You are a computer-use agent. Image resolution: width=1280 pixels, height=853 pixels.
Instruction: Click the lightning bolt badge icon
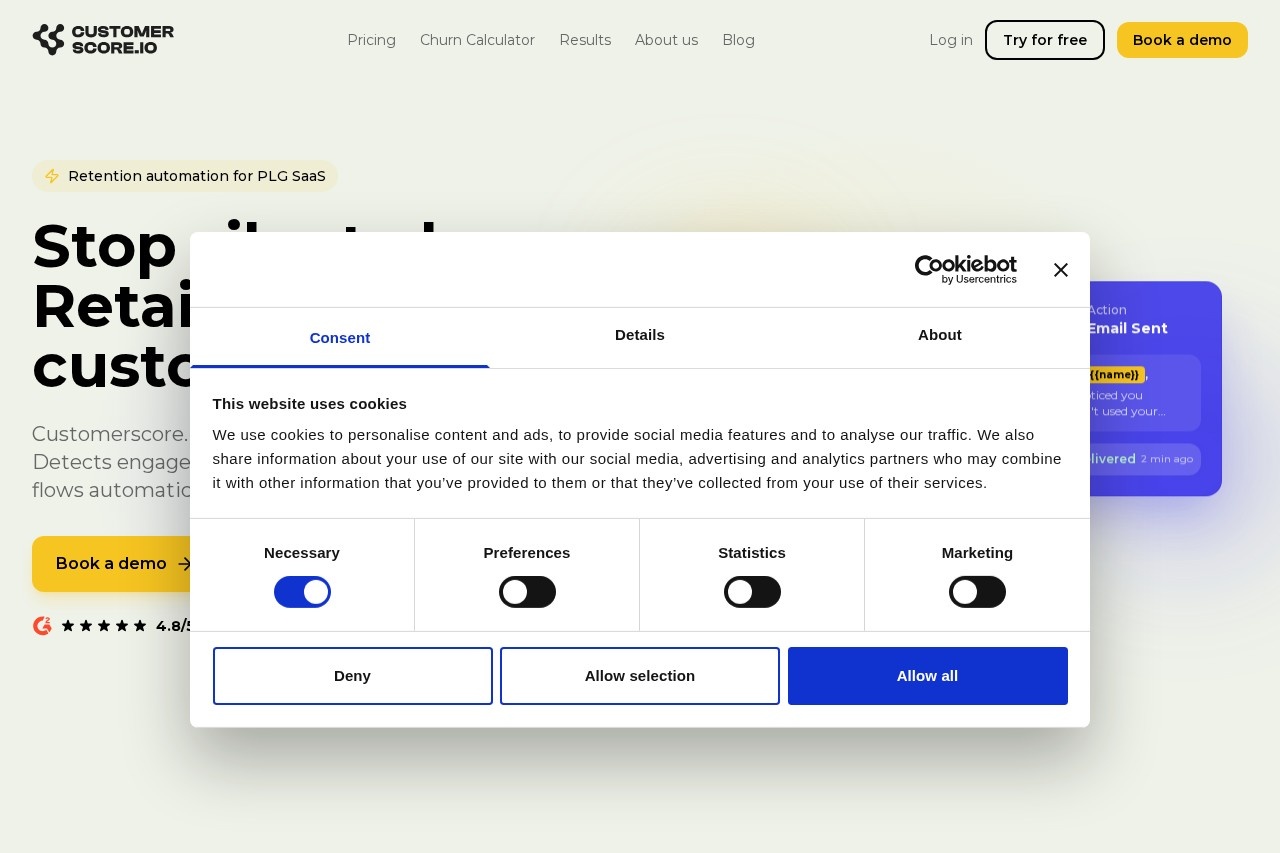tap(52, 176)
